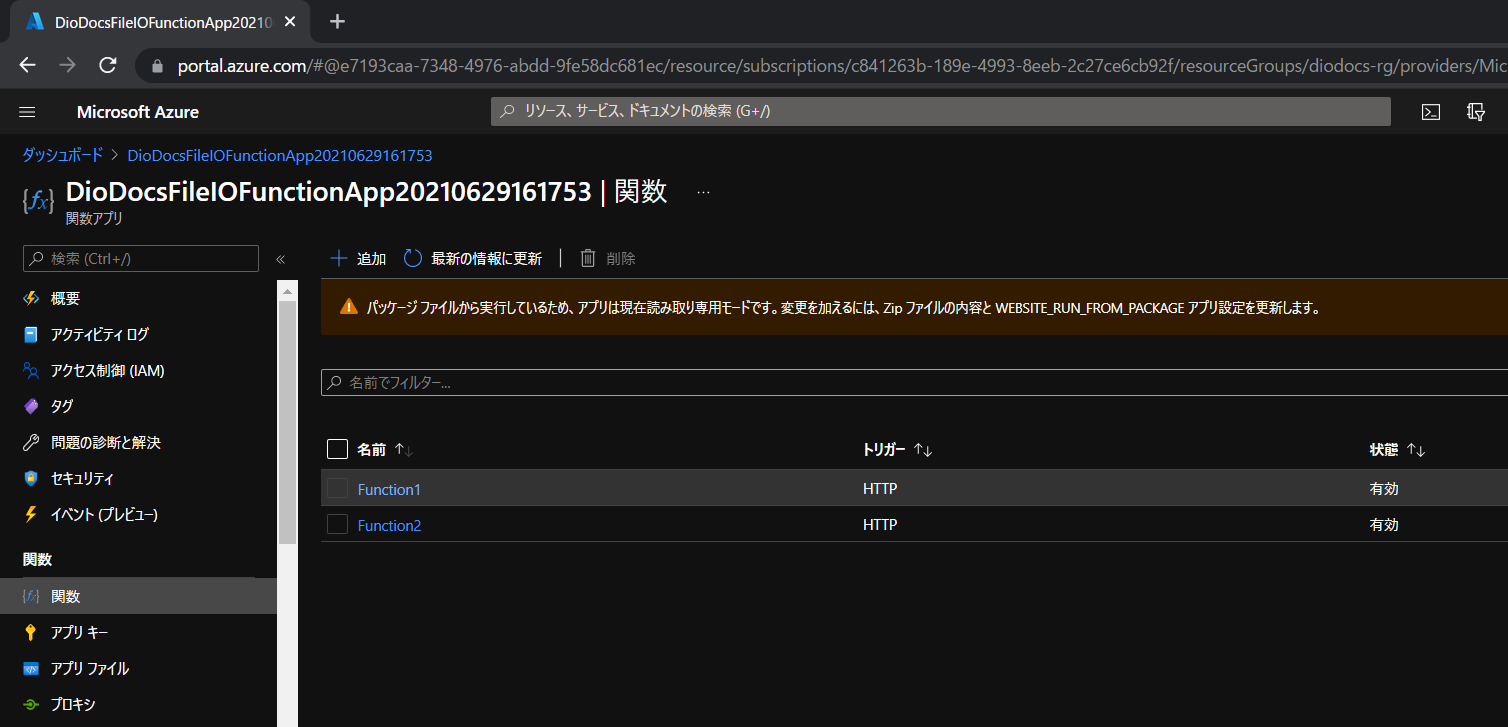
Task: Open the directories and subscriptions filter icon
Action: coord(1475,112)
